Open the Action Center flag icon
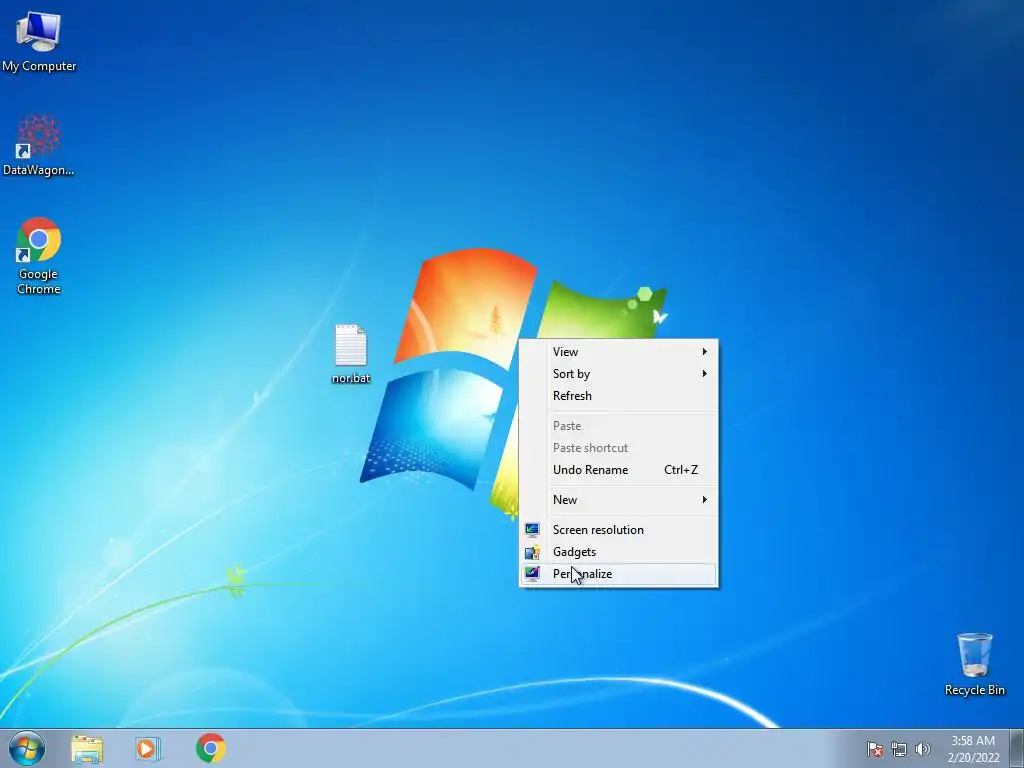This screenshot has width=1024, height=768. (874, 749)
